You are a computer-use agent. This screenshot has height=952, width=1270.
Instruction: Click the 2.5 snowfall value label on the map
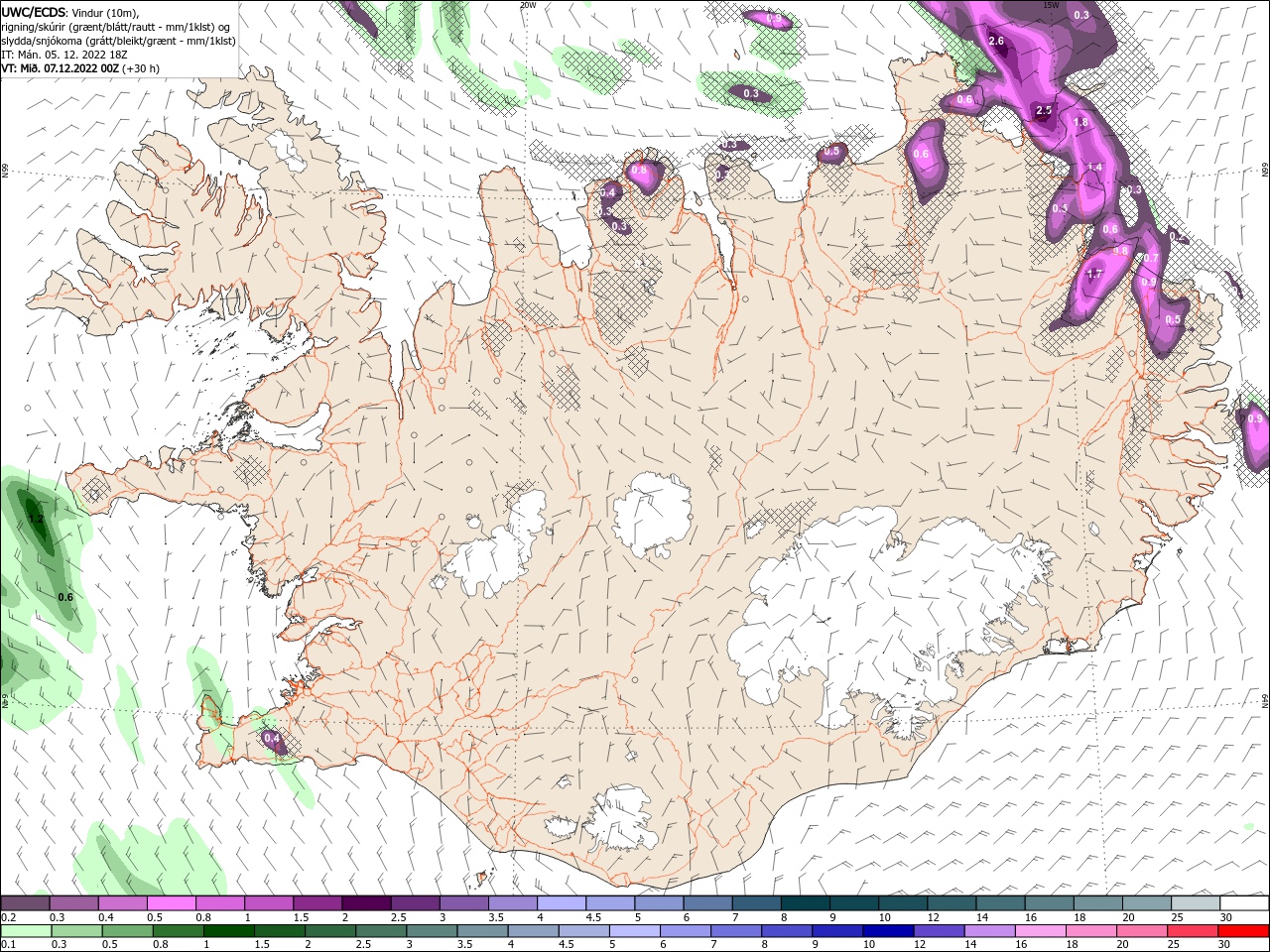click(x=1044, y=111)
